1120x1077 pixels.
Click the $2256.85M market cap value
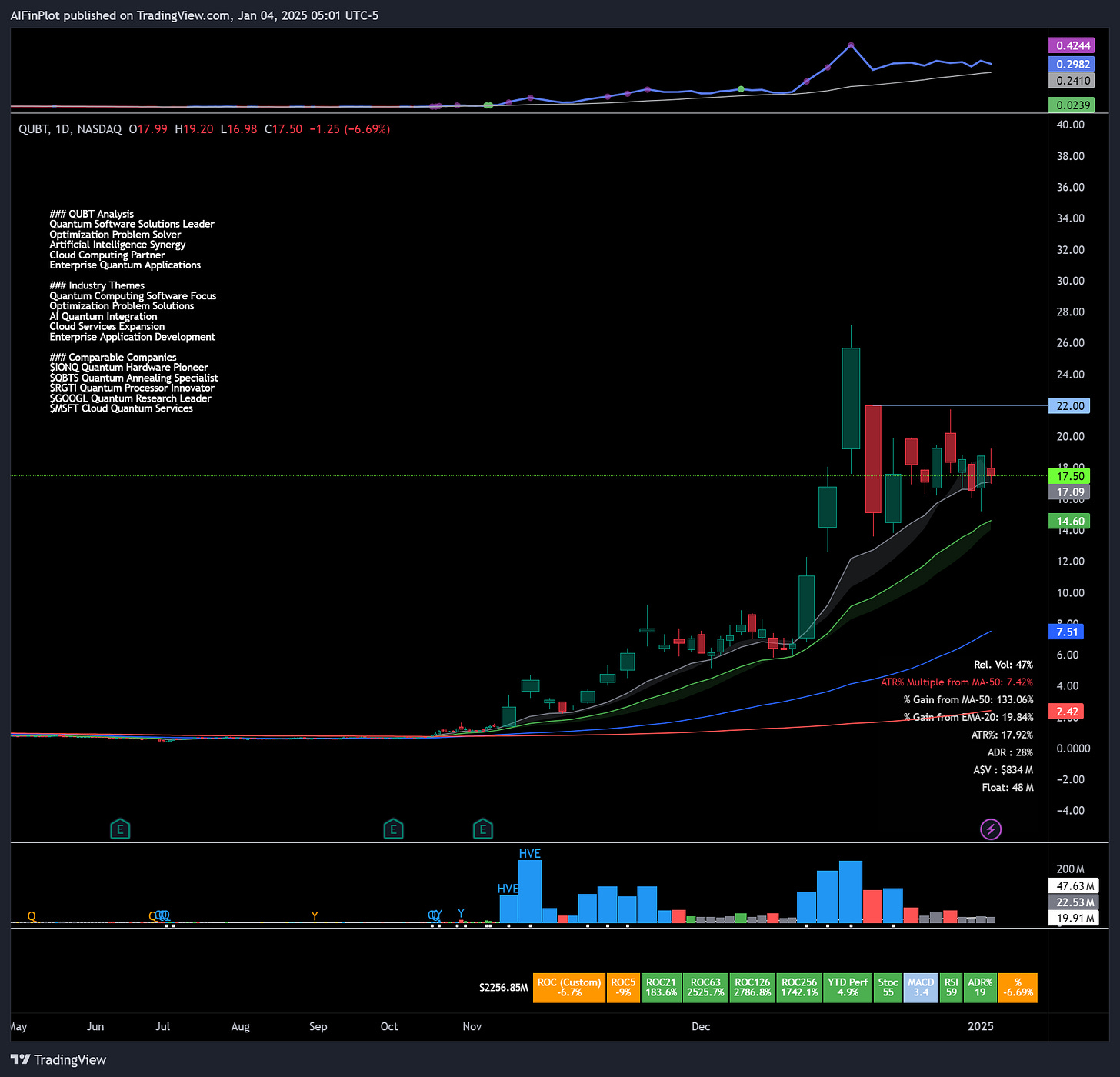[504, 988]
